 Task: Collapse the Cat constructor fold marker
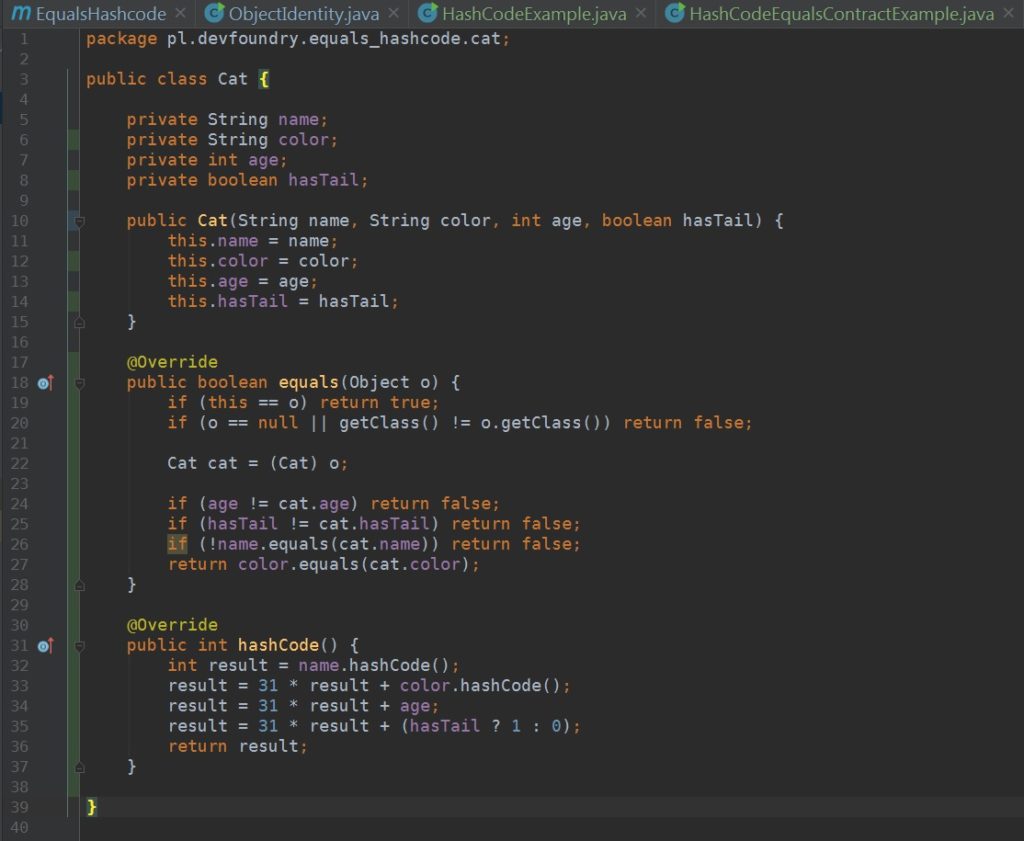click(x=79, y=221)
